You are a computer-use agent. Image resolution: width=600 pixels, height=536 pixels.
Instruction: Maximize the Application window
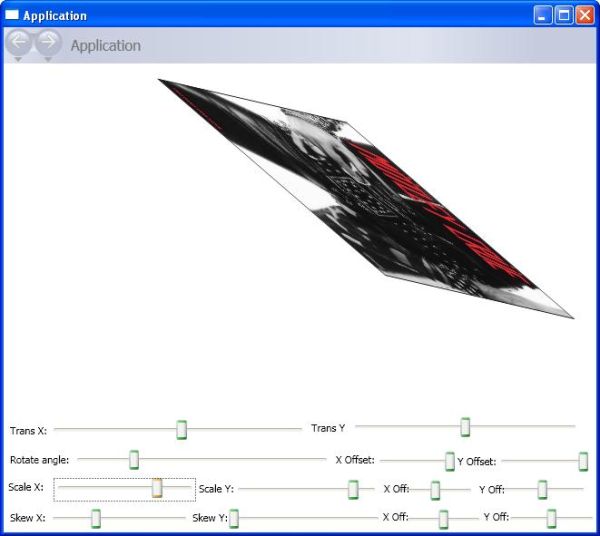tap(564, 15)
